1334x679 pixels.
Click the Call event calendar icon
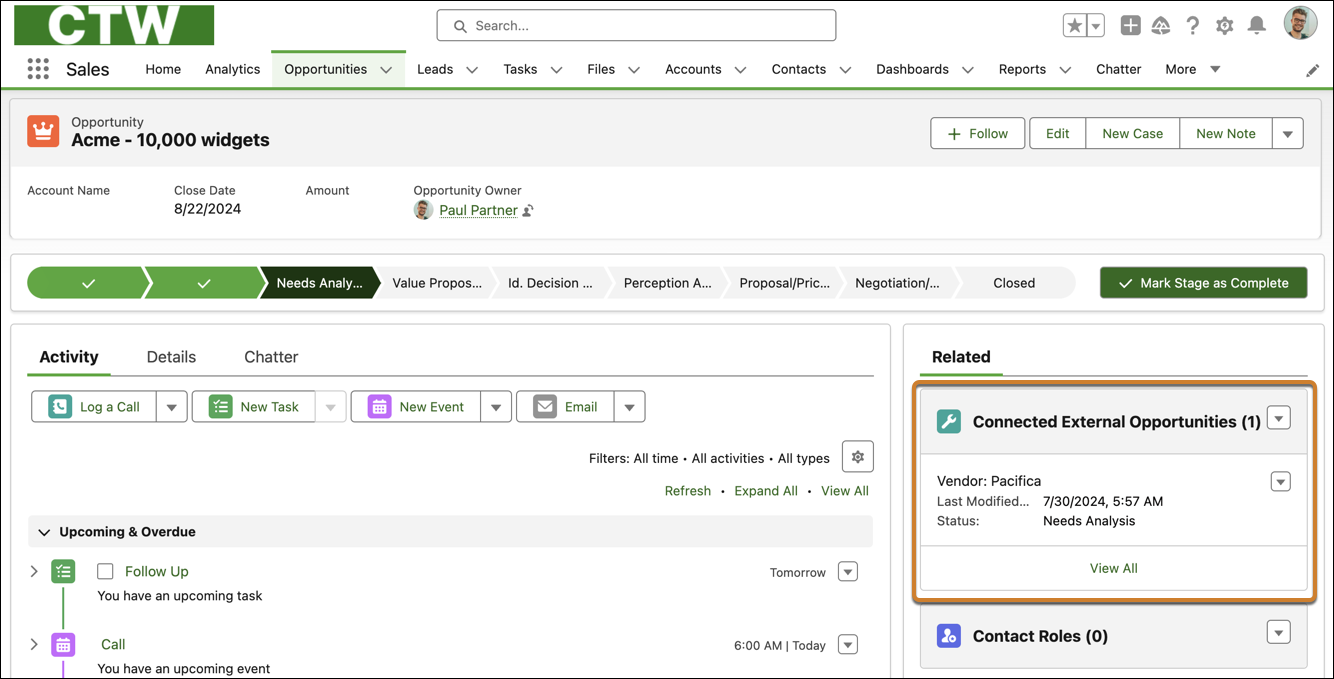[x=63, y=645]
